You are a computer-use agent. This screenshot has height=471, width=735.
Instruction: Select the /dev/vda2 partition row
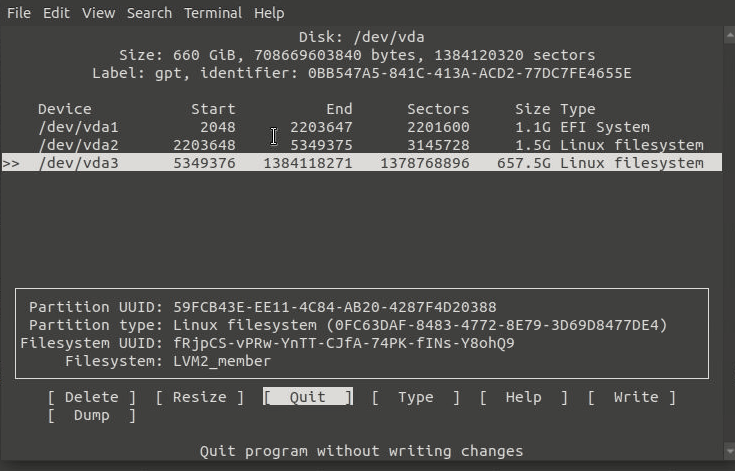(x=362, y=145)
